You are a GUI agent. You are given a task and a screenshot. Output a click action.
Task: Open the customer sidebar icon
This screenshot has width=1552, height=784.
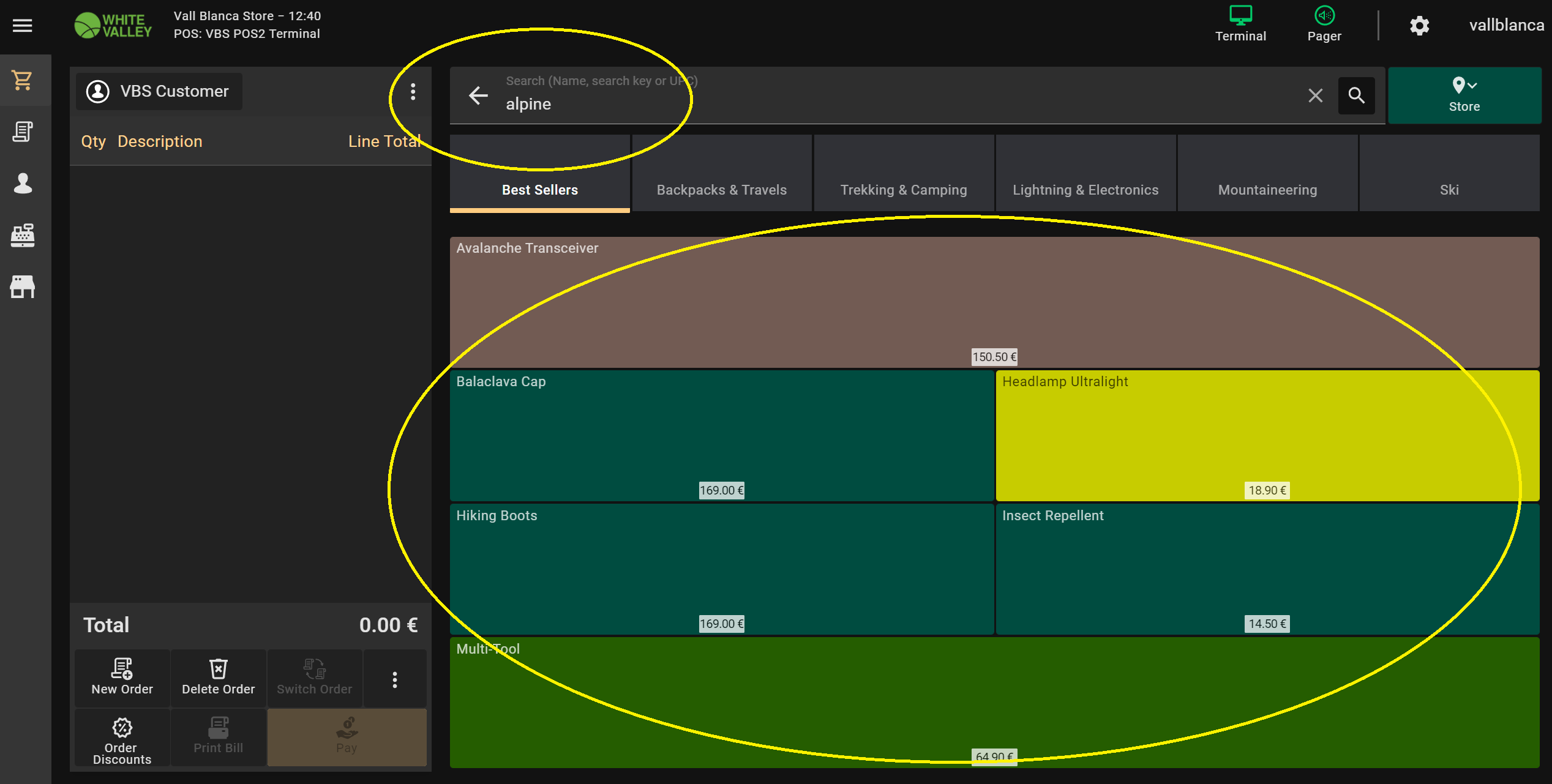tap(23, 183)
